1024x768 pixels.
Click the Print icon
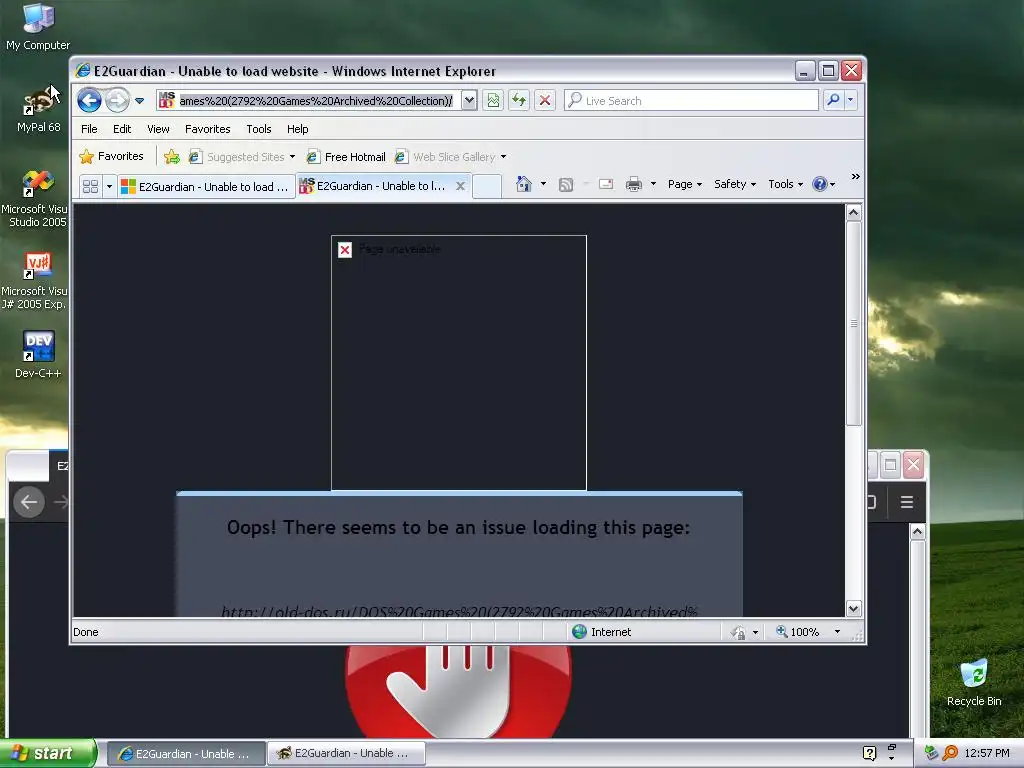point(633,184)
